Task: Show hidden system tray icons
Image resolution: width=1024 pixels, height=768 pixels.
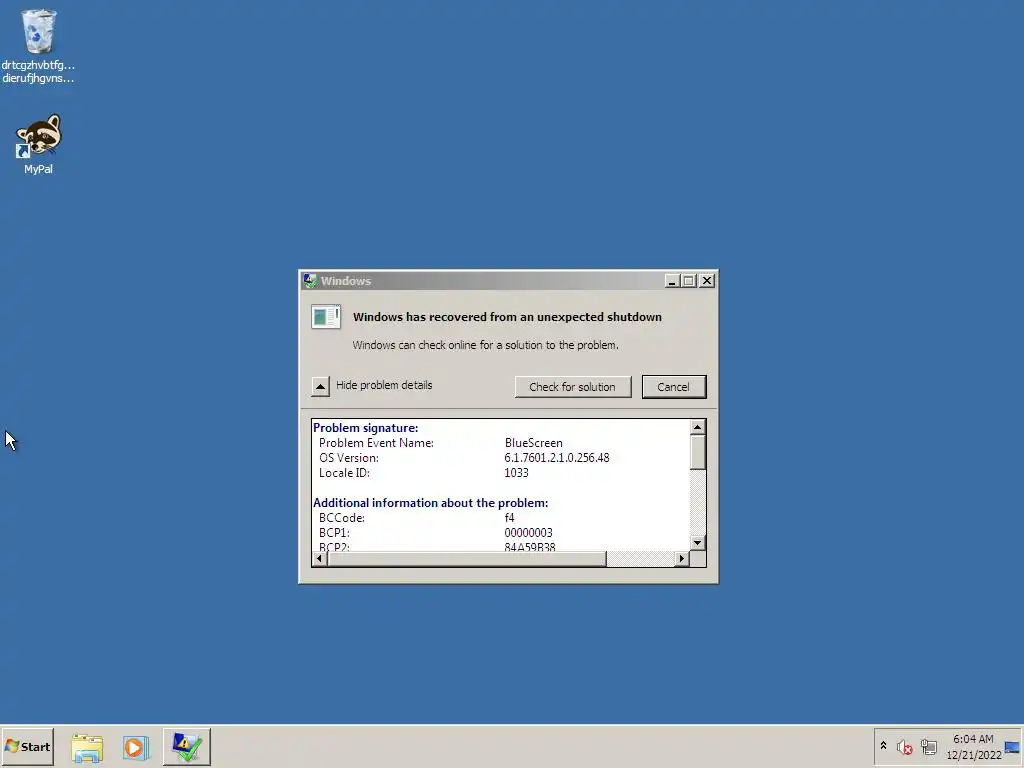Action: click(884, 746)
